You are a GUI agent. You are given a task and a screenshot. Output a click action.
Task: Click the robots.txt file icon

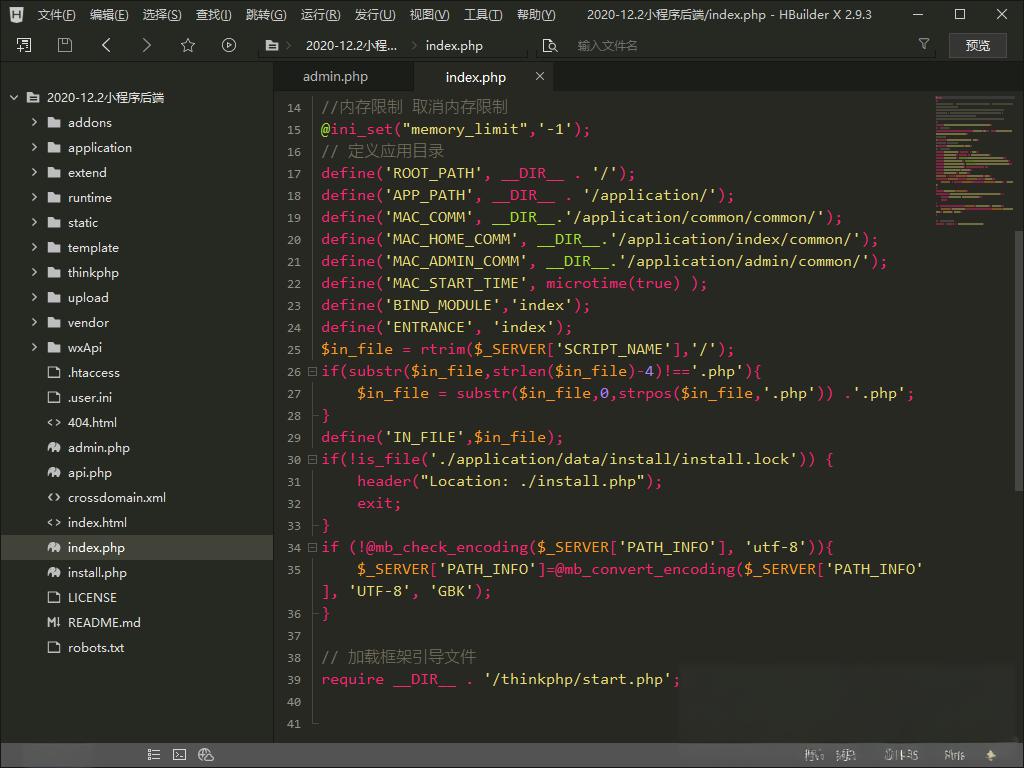[x=54, y=647]
